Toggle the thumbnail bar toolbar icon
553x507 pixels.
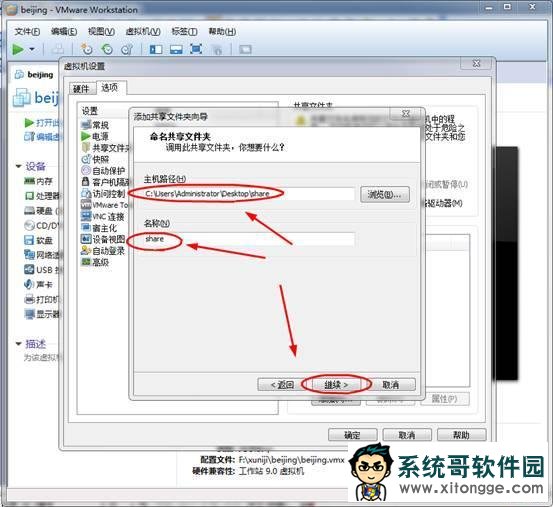pyautogui.click(x=176, y=49)
